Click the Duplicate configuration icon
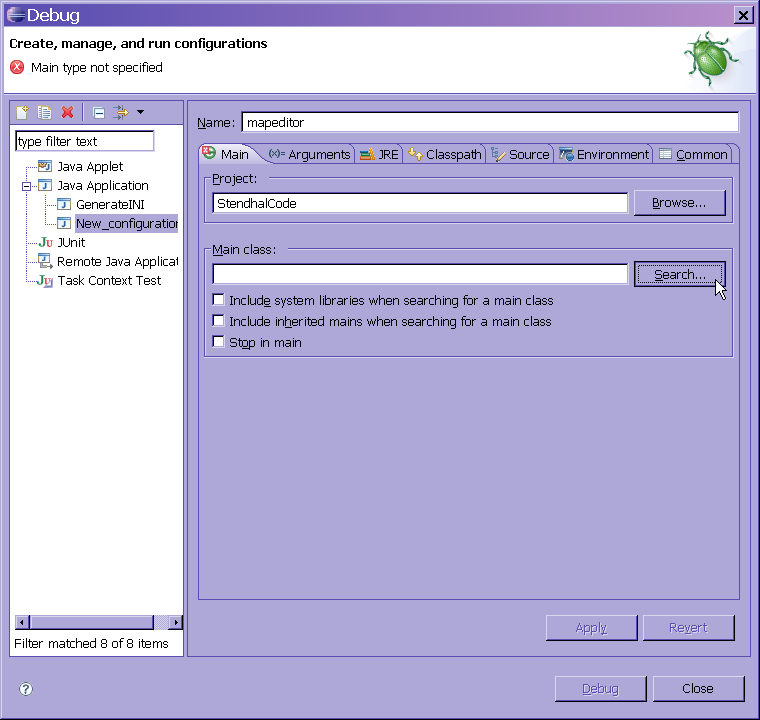The image size is (760, 720). click(45, 112)
